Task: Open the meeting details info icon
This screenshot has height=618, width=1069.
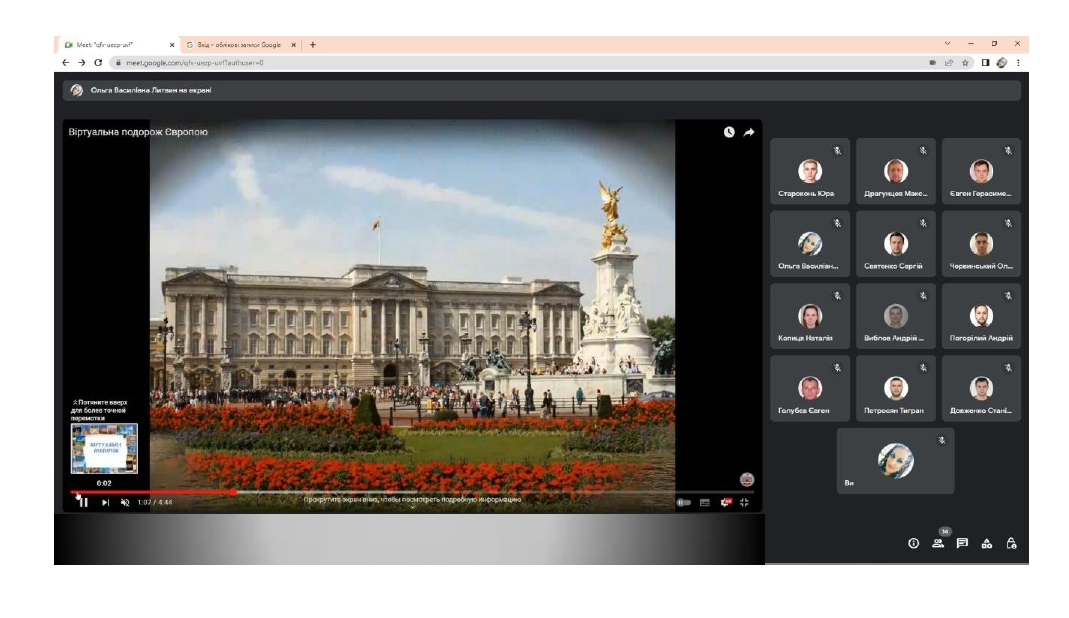Action: click(x=914, y=544)
